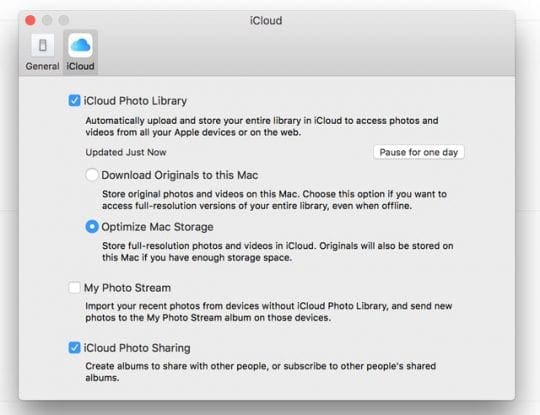Screen dimensions: 540x415
Task: Click the Download Originals to this Mac label
Action: pos(180,175)
